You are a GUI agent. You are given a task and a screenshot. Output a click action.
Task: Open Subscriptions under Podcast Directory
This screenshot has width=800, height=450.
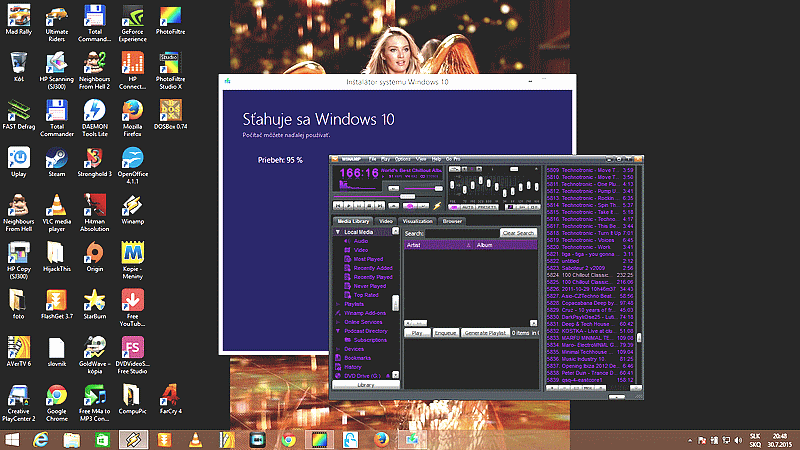pos(370,340)
